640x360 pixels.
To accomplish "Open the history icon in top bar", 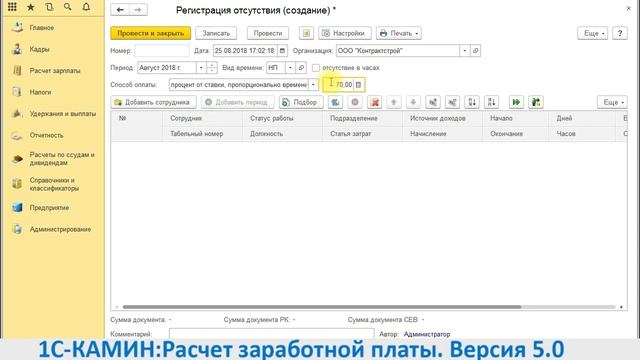I will 49,7.
